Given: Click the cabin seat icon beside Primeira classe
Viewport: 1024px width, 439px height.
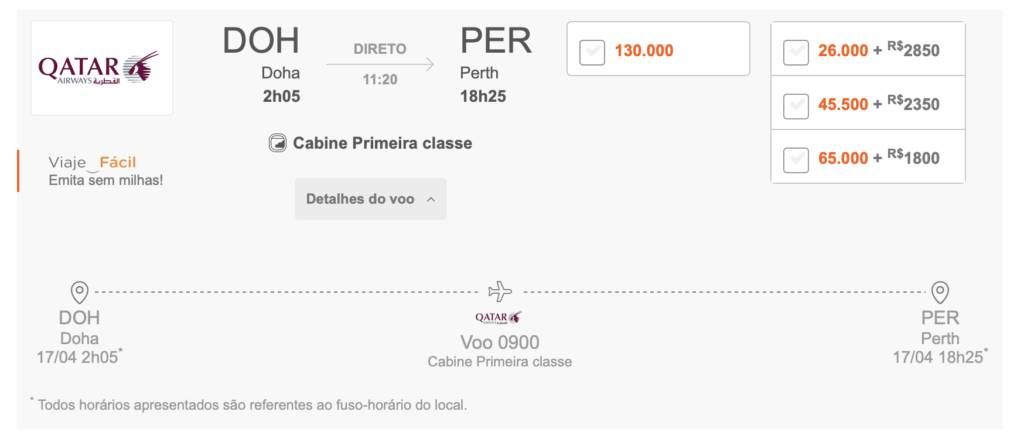Looking at the screenshot, I should (278, 143).
